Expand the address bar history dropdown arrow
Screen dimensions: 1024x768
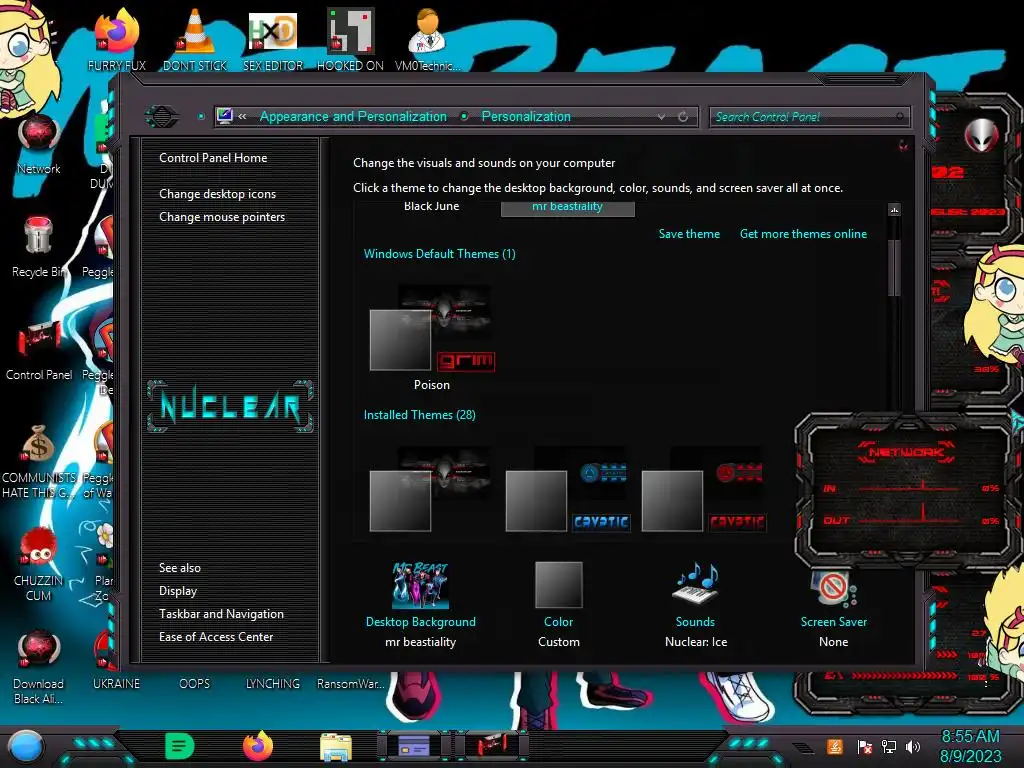coord(662,117)
